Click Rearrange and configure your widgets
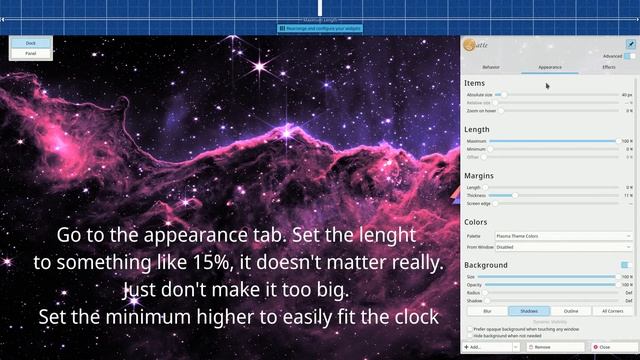Viewport: 640px width, 360px height. (320, 29)
